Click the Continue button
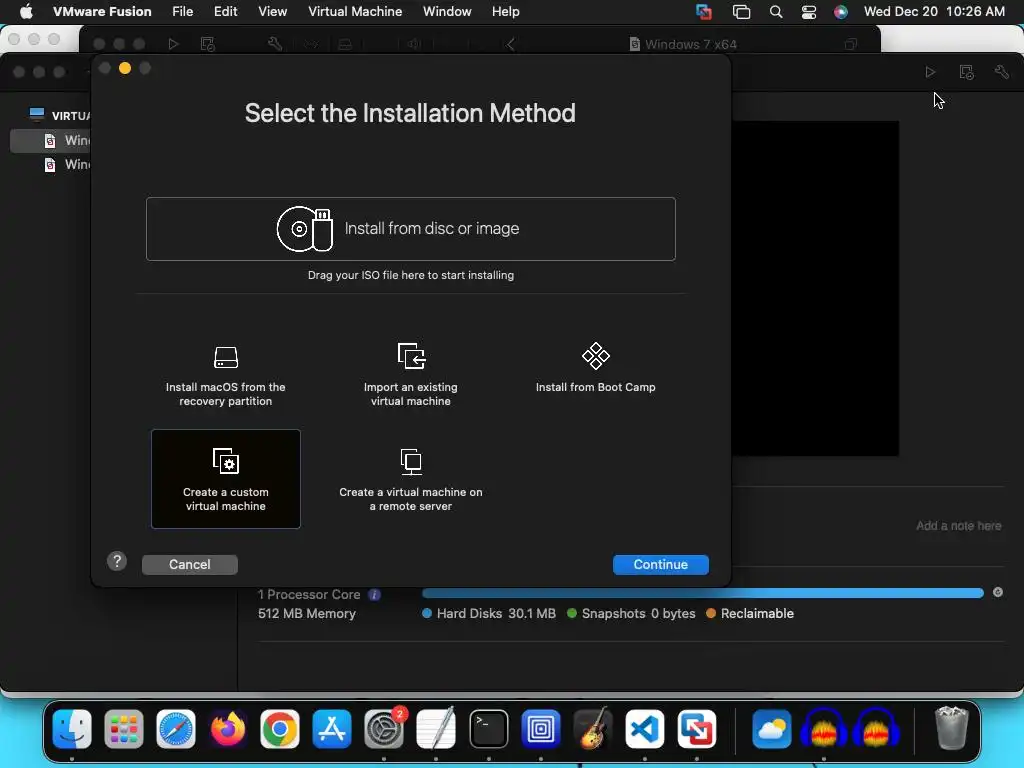The width and height of the screenshot is (1024, 768). click(660, 564)
